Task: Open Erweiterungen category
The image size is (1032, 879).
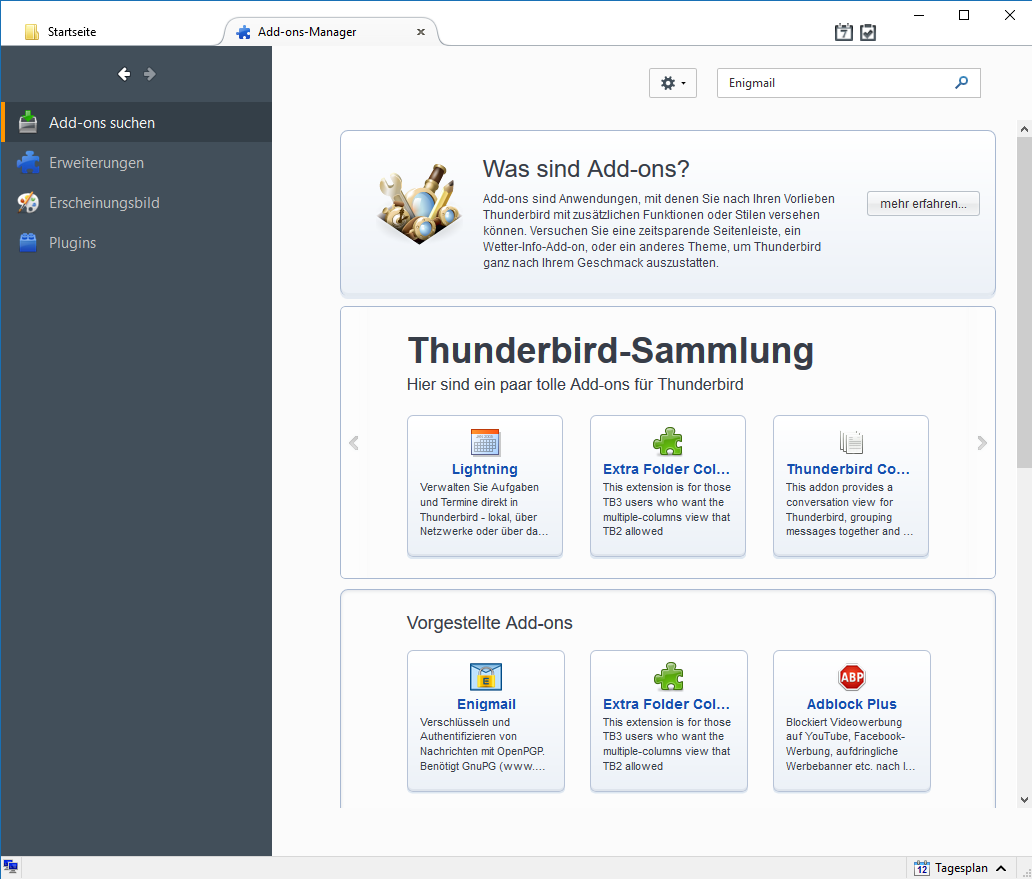Action: pos(136,163)
